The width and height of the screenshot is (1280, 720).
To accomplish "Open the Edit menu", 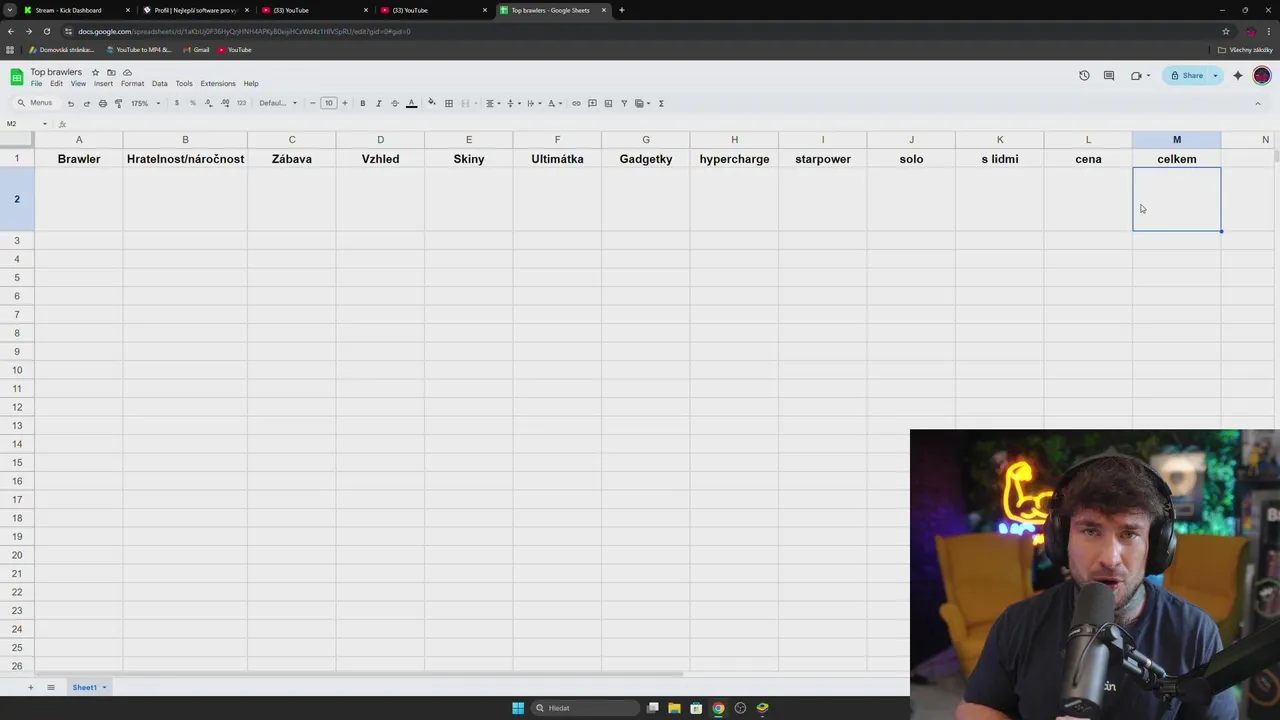I will [56, 84].
